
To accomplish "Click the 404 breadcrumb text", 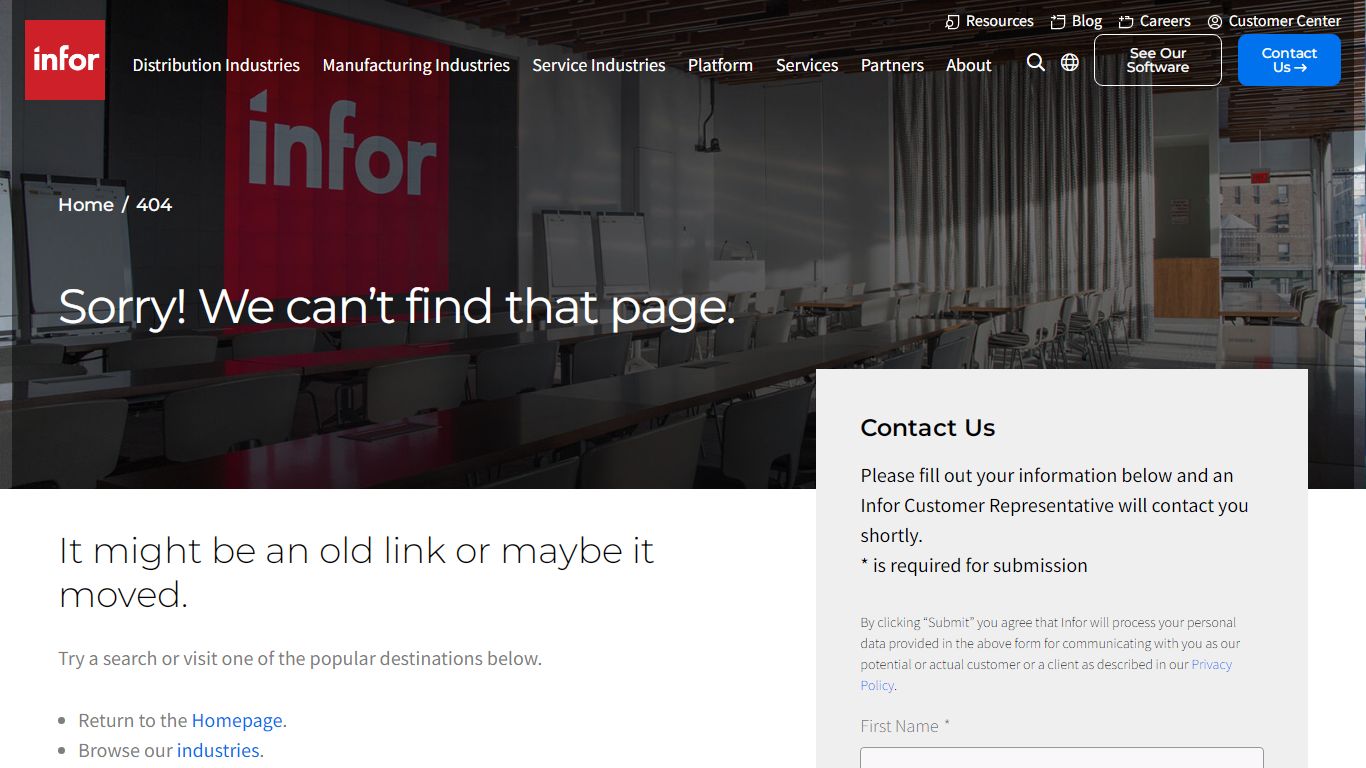I will pos(154,205).
